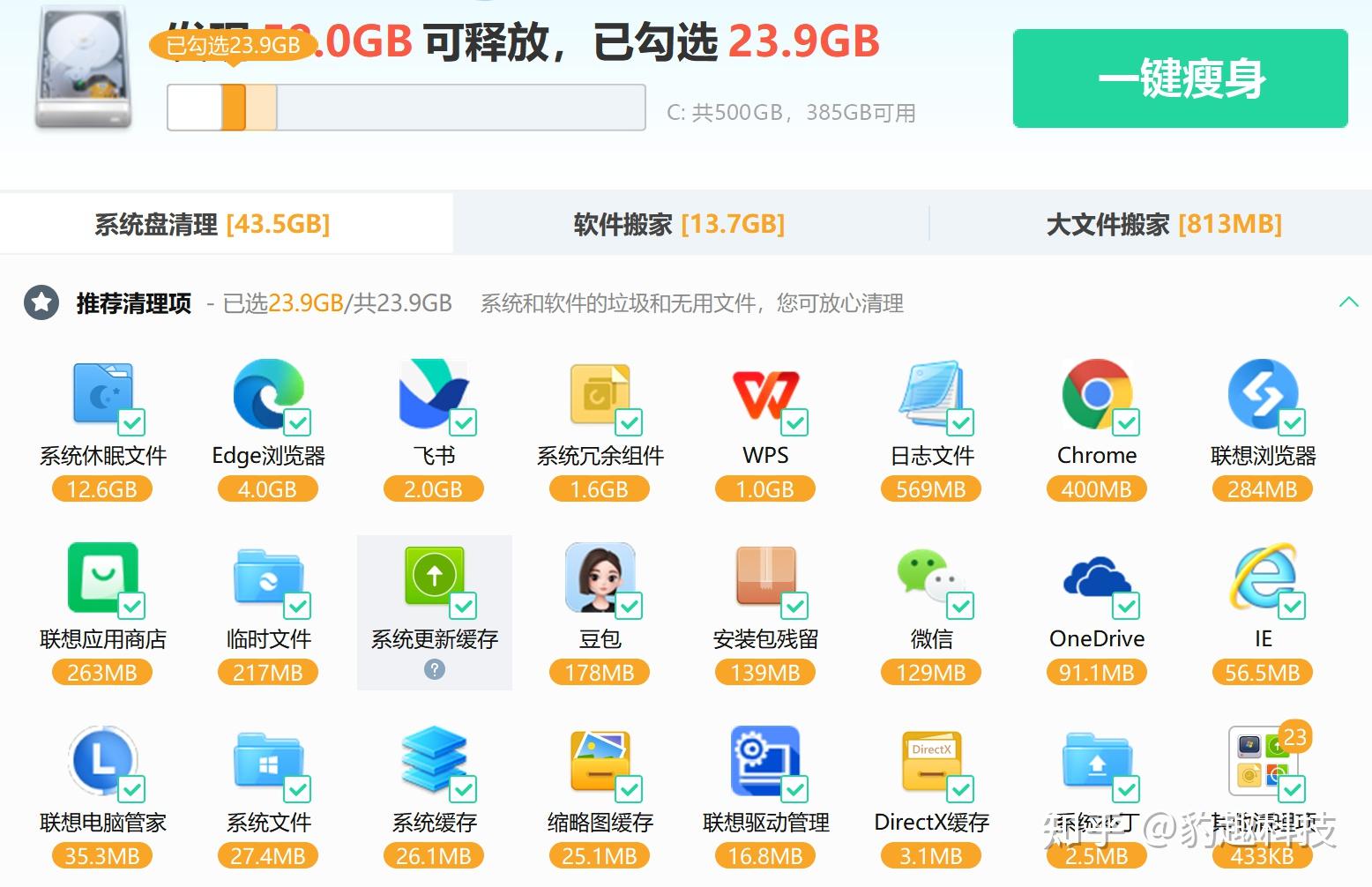
Task: Select the 系统盘清理 tab
Action: tap(213, 224)
